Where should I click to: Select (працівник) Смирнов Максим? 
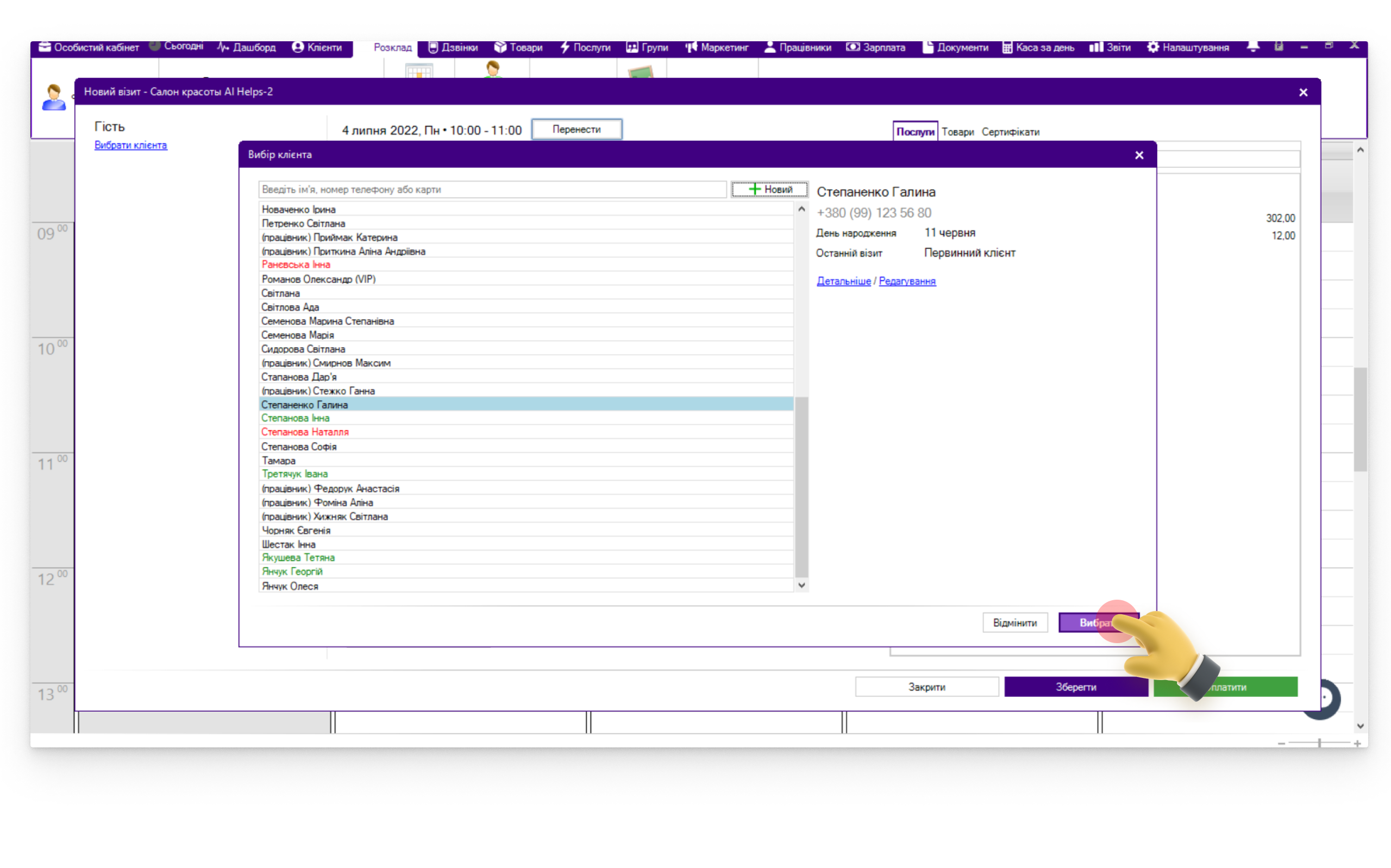coord(526,363)
